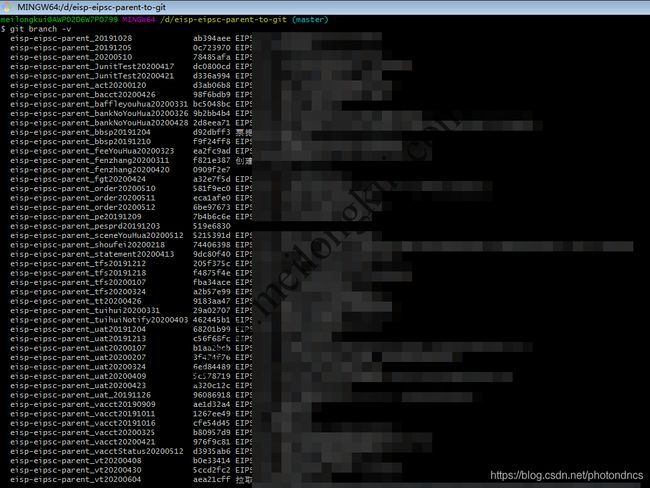The image size is (650, 488).
Task: Select branch eisp-eipsc-parent_vacct20200421
Action: click(82, 442)
